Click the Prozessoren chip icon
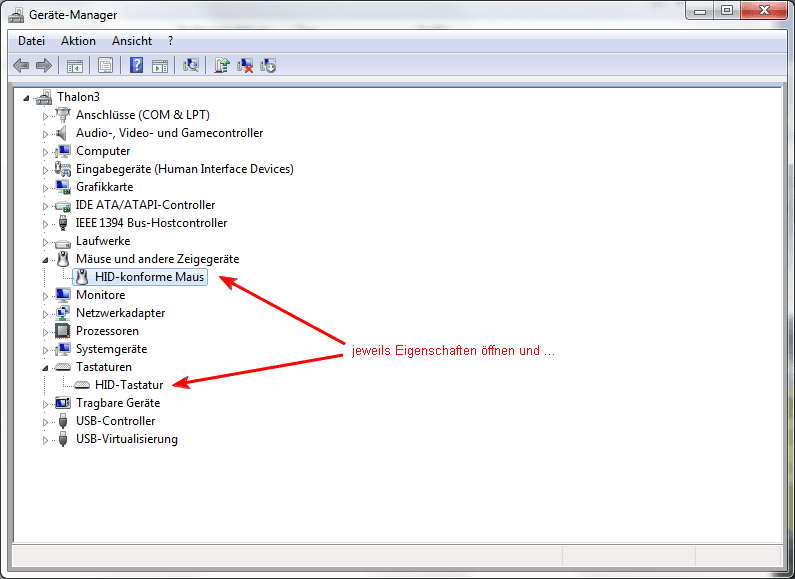795x579 pixels. point(63,331)
